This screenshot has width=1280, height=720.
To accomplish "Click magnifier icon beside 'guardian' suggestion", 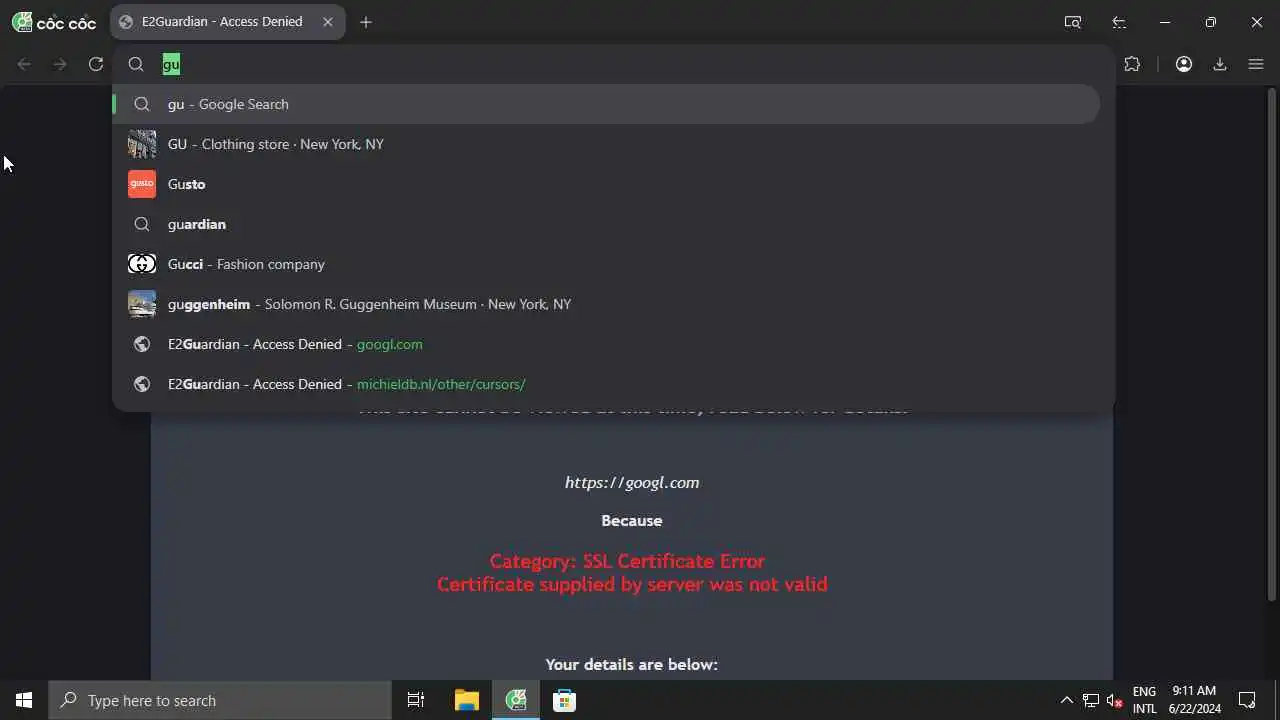I will pyautogui.click(x=142, y=224).
